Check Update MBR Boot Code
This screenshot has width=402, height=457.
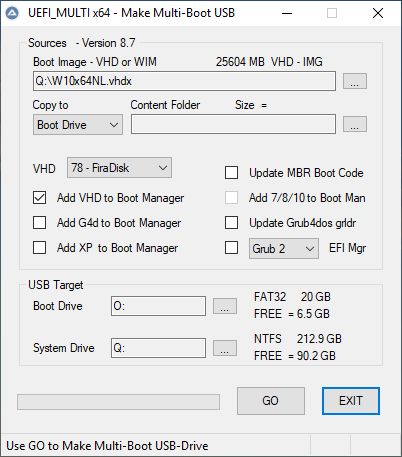click(x=231, y=173)
